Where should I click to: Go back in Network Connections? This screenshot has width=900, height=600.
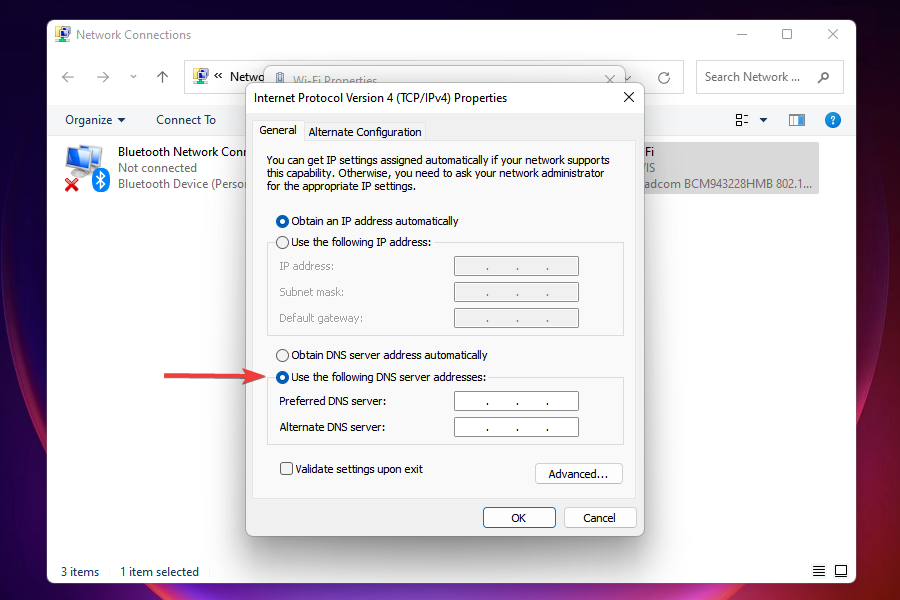point(68,77)
